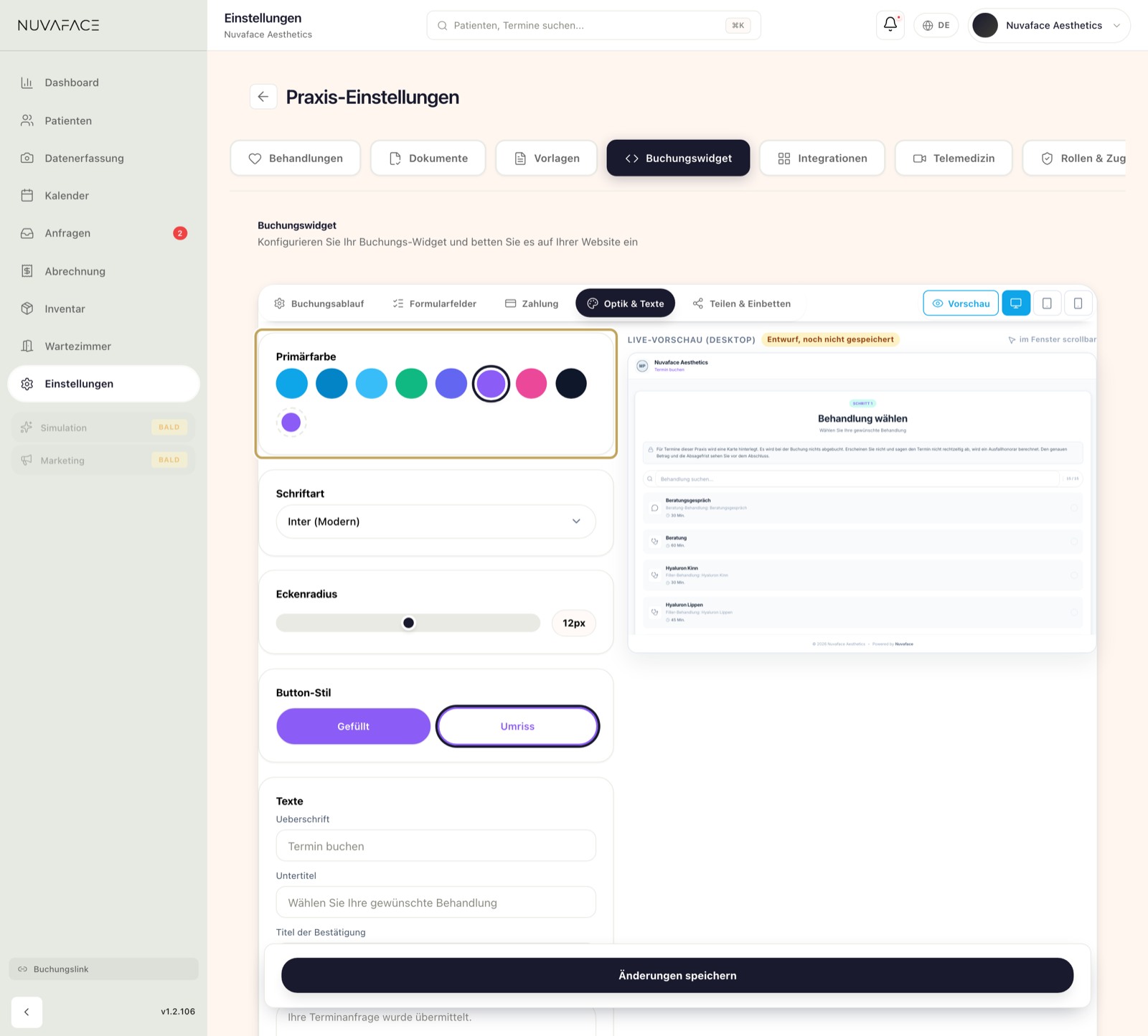Select Beratungsgespräch radio in preview

click(1074, 507)
